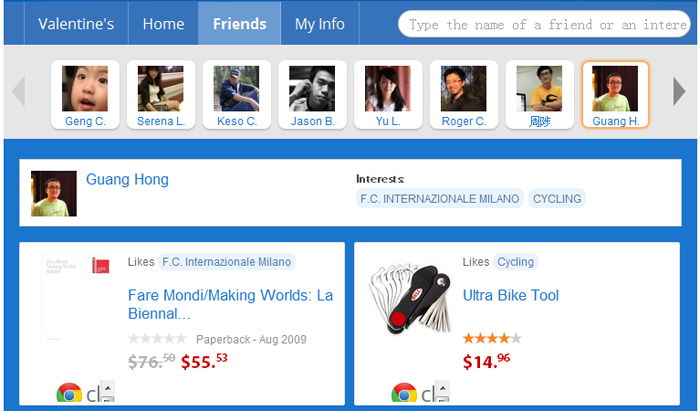Screen dimensions: 700x411
Task: Pick Jason B. in the friends strip
Action: click(x=312, y=95)
